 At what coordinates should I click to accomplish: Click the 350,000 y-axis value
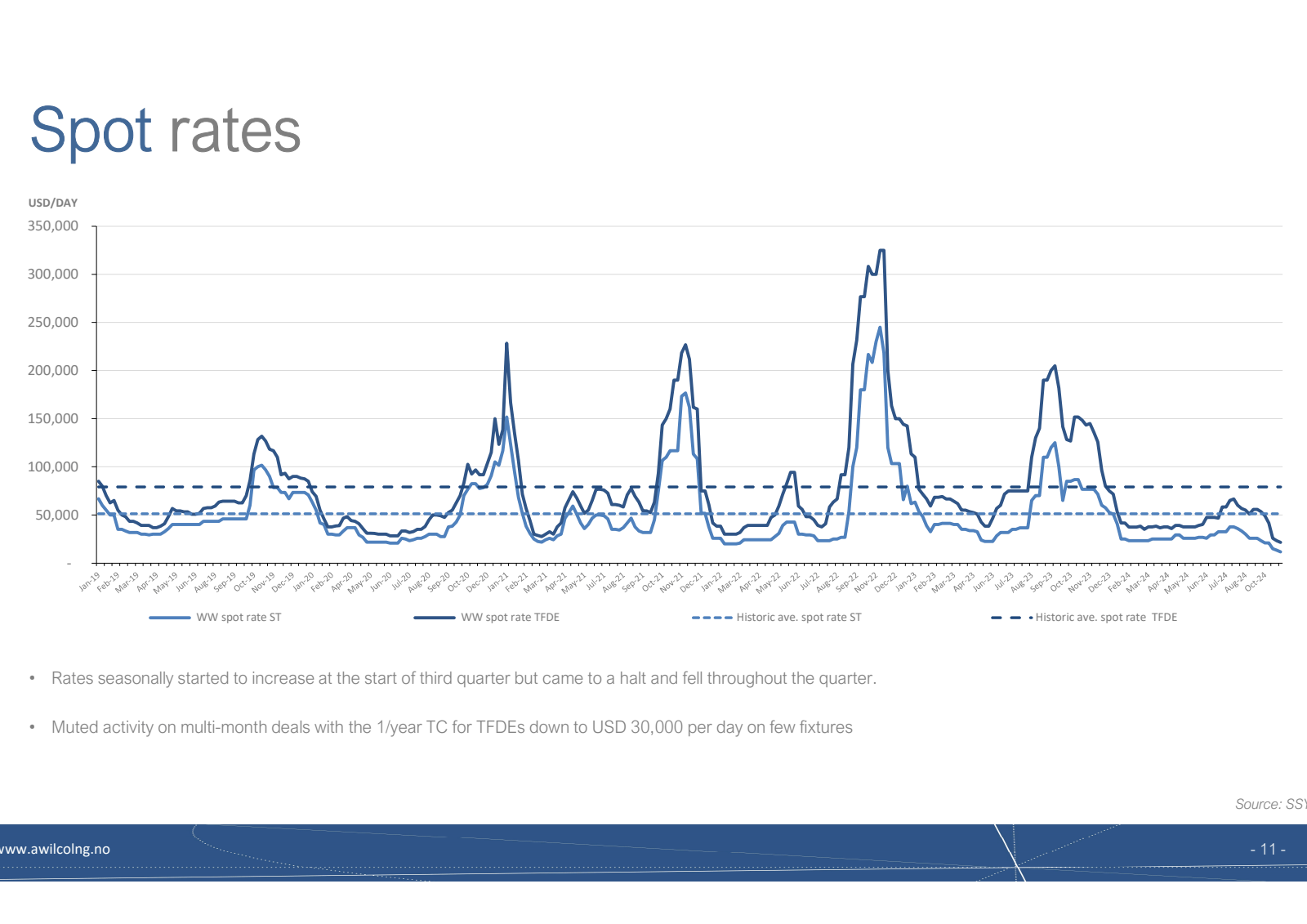53,225
